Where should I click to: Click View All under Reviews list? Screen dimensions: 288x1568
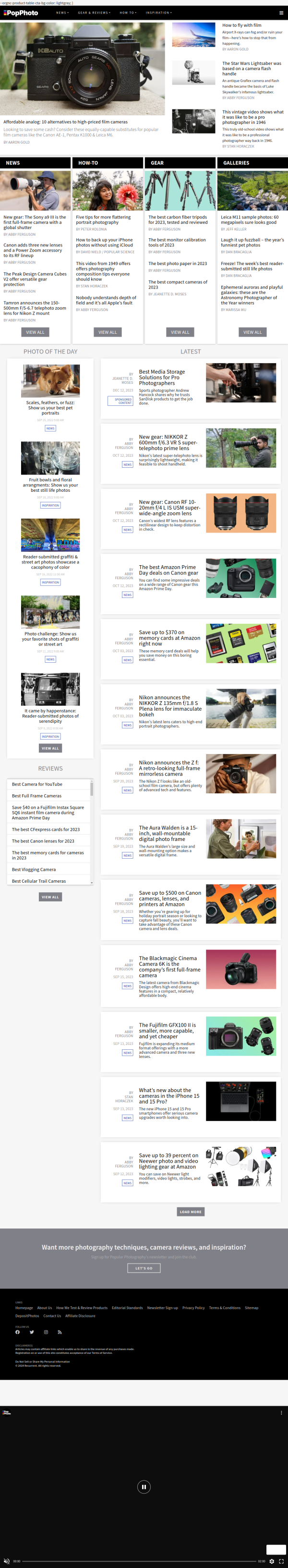[x=50, y=897]
